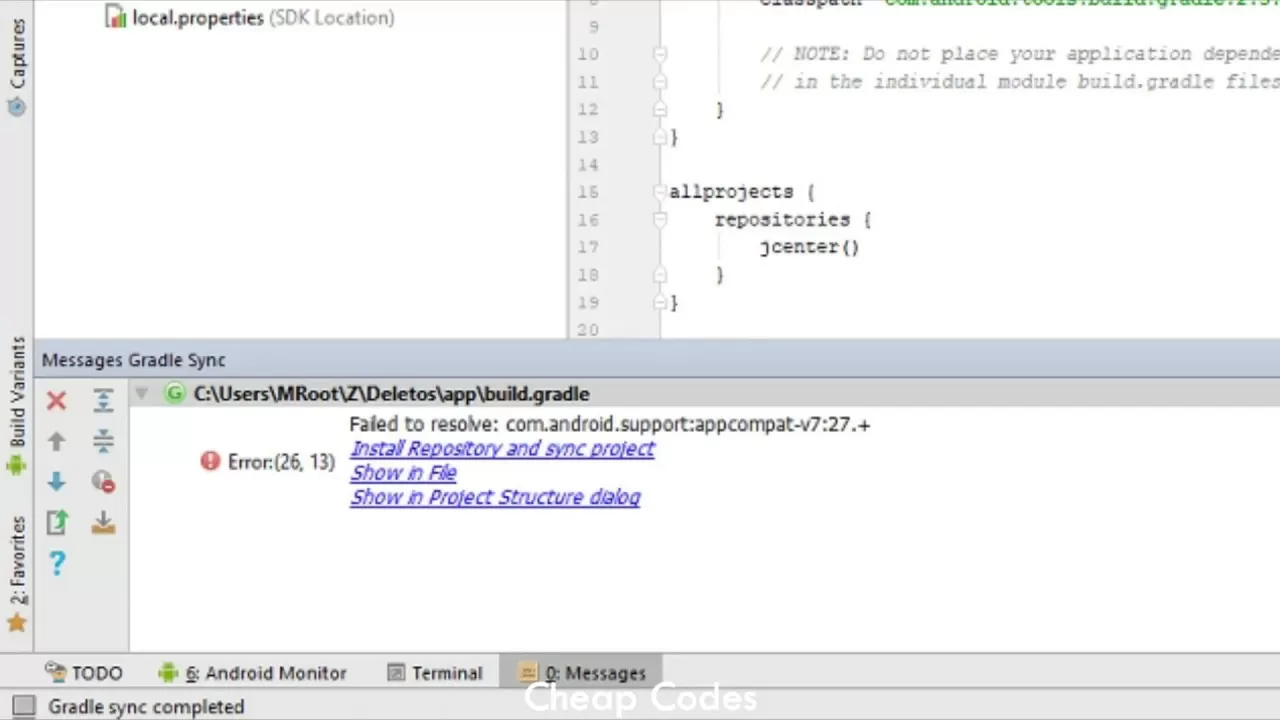Click the Captures camera icon
This screenshot has height=720, width=1280.
point(16,107)
